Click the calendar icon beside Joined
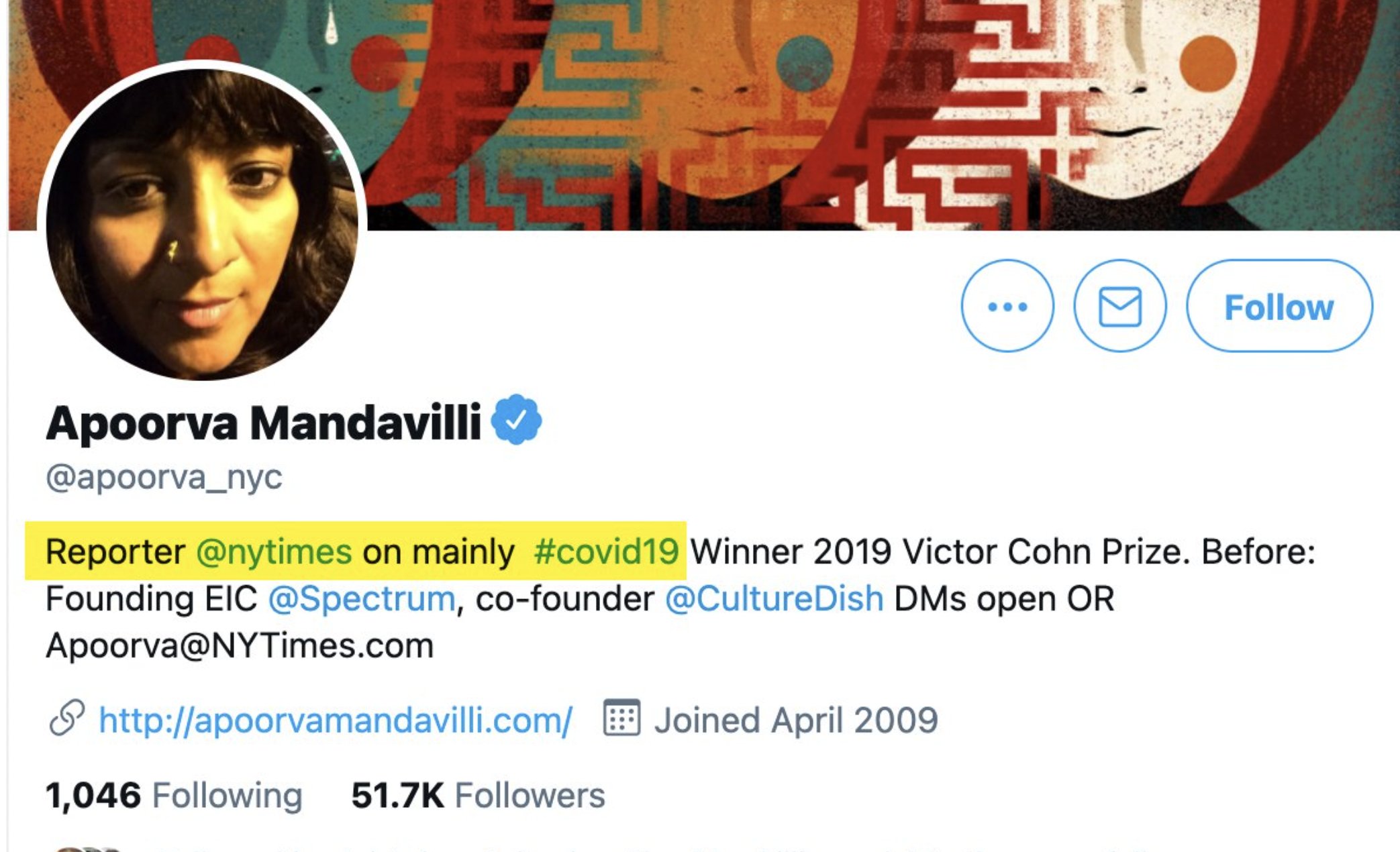Image resolution: width=1400 pixels, height=852 pixels. click(621, 718)
